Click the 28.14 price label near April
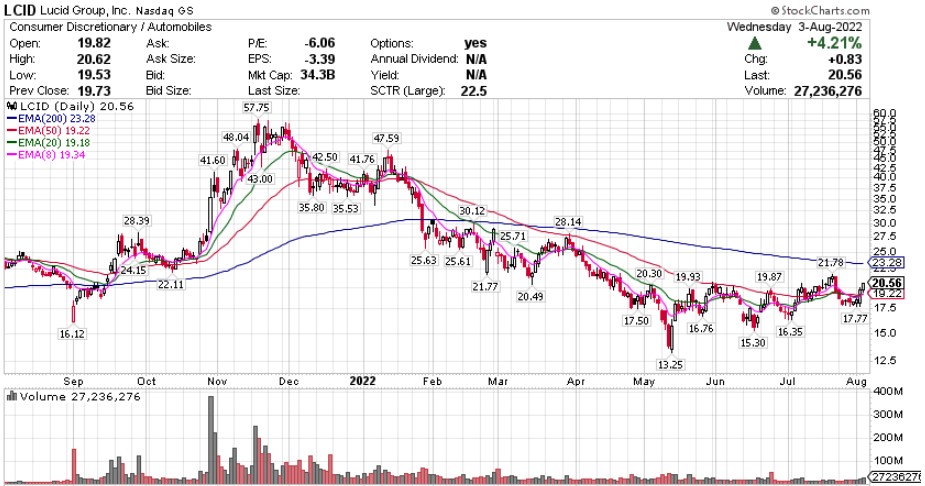The width and height of the screenshot is (925, 486). 568,222
